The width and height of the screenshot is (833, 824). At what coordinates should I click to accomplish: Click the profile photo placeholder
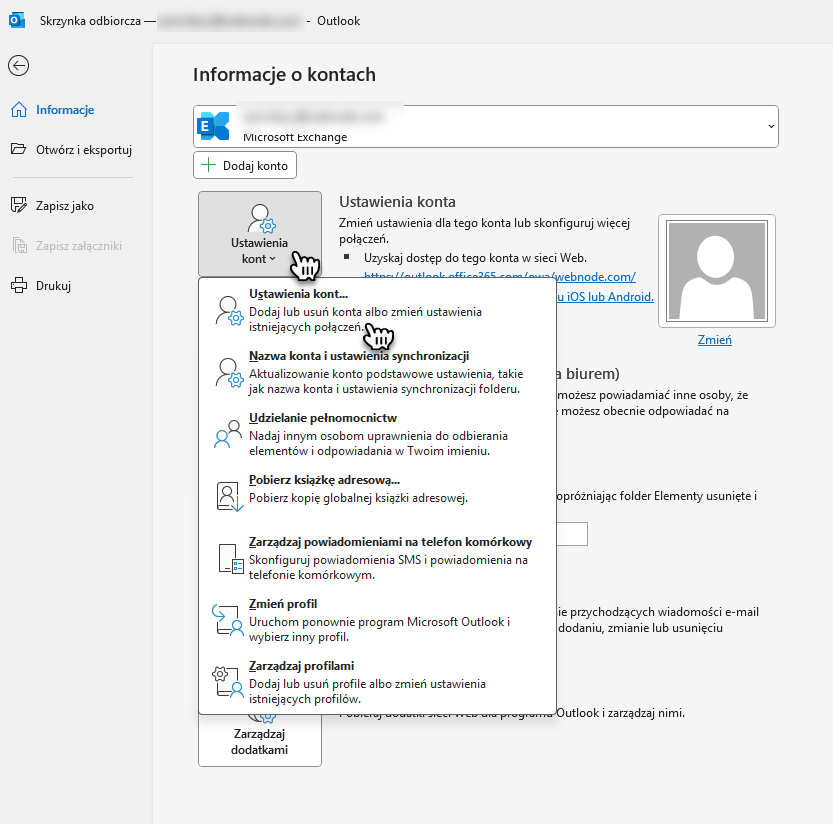tap(717, 271)
